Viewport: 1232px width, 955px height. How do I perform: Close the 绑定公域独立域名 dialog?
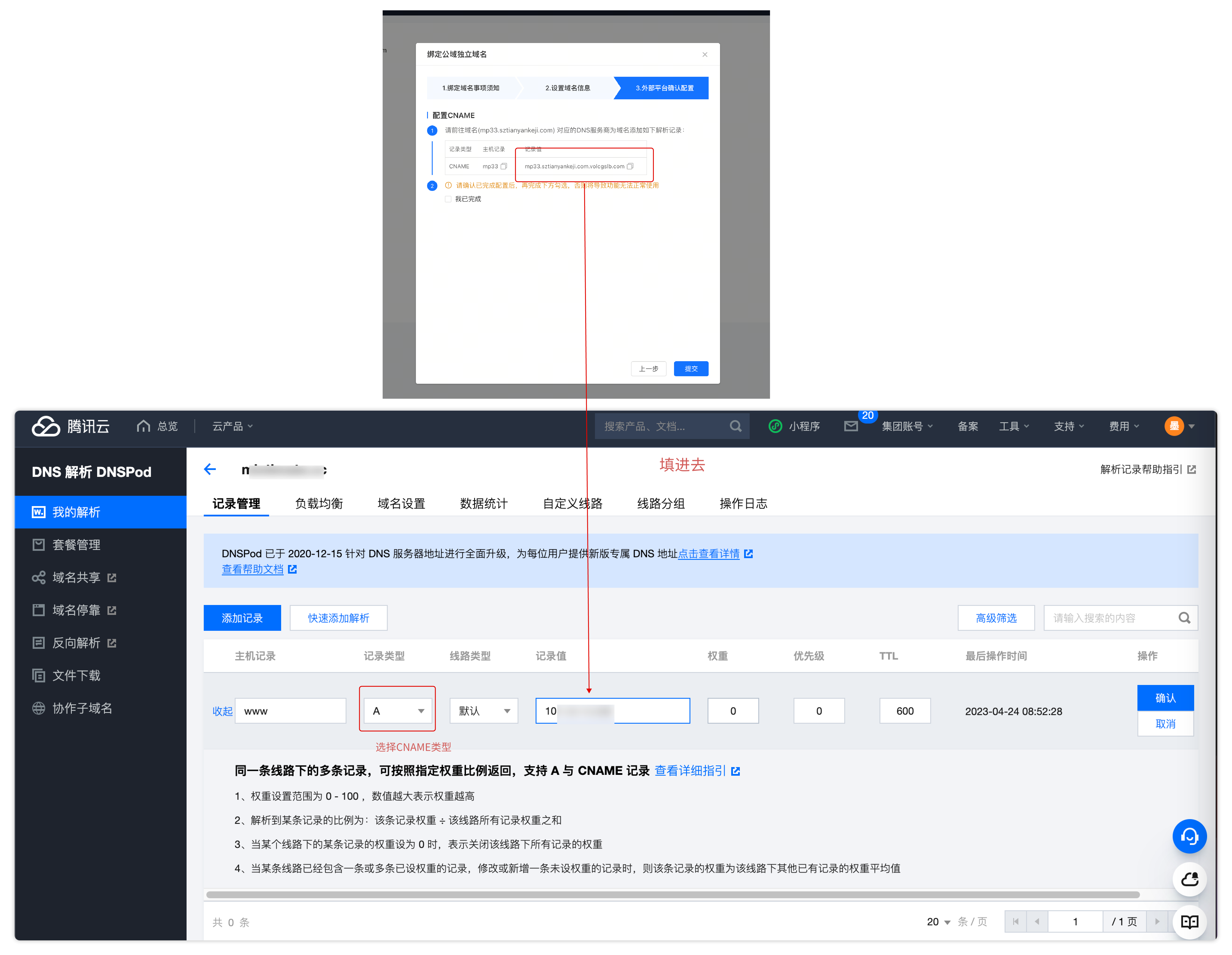[x=705, y=54]
